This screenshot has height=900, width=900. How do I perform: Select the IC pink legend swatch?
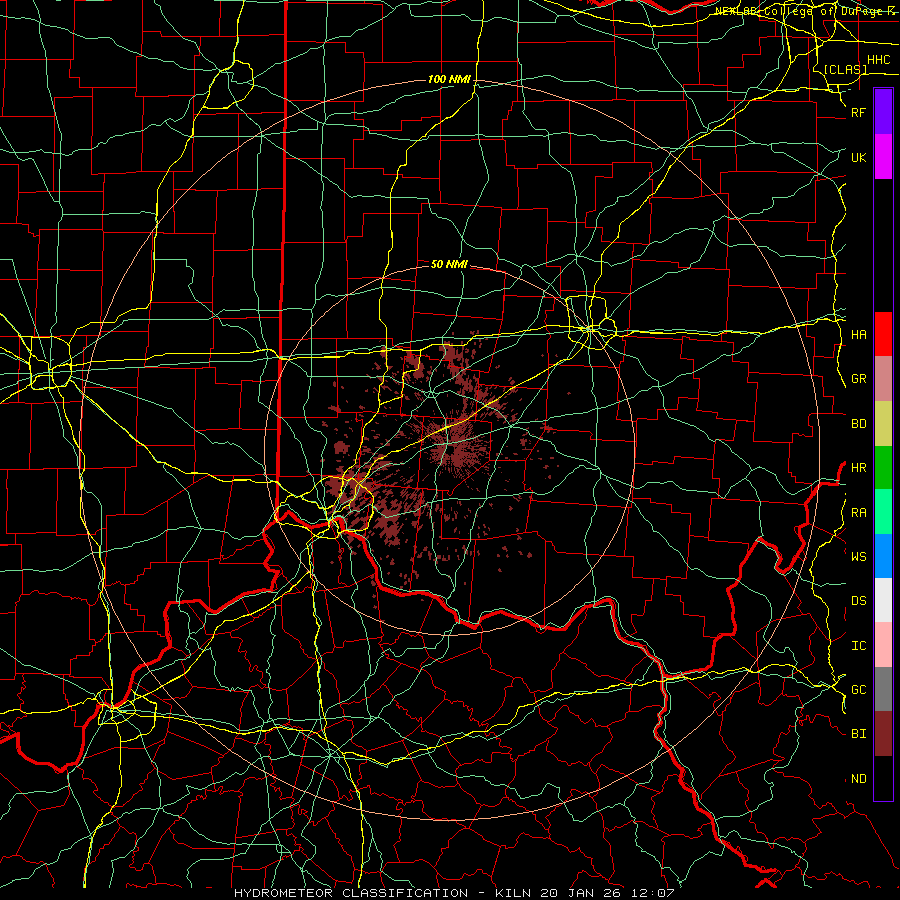[883, 645]
